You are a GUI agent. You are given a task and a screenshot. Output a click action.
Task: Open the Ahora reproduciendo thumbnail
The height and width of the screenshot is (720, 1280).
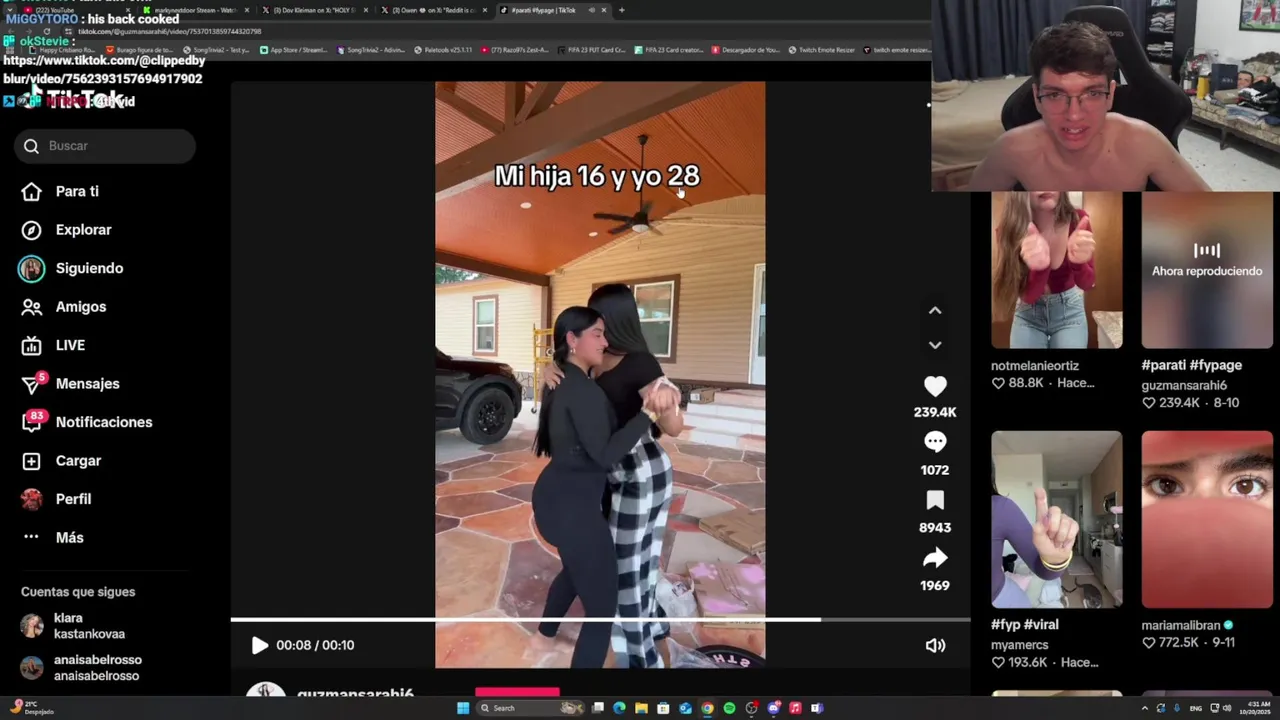tap(1207, 270)
